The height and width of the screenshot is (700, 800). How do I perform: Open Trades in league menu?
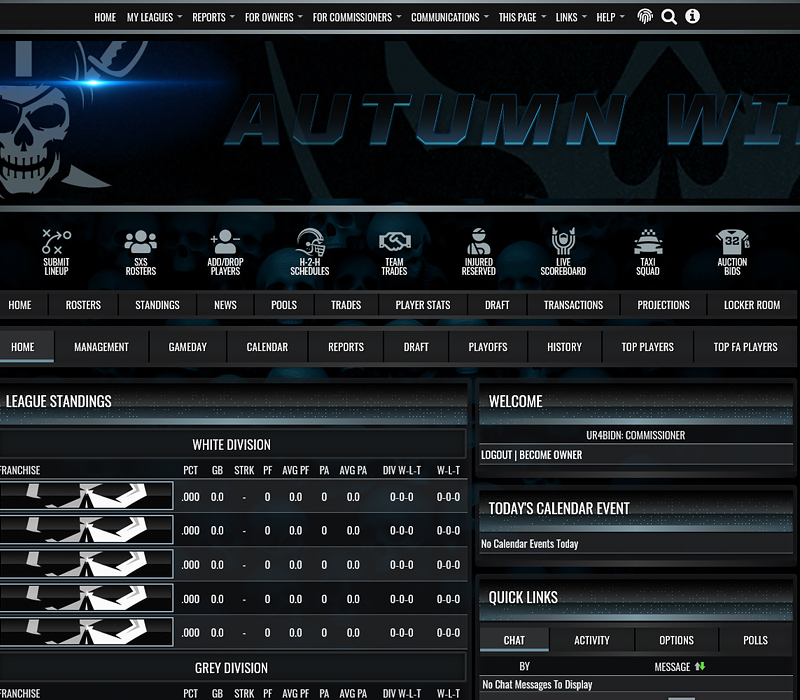346,305
